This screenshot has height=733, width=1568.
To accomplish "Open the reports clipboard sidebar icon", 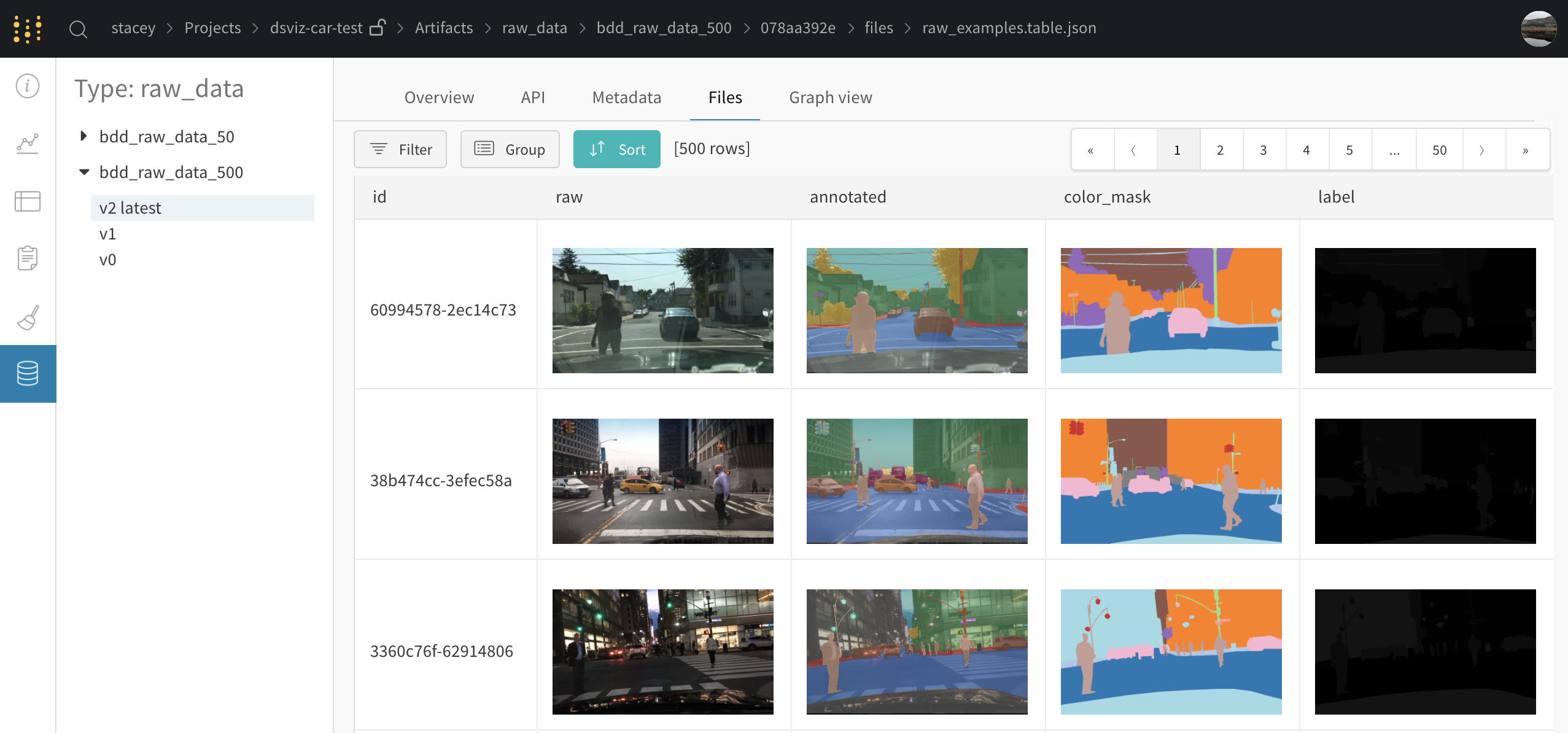I will pyautogui.click(x=28, y=258).
